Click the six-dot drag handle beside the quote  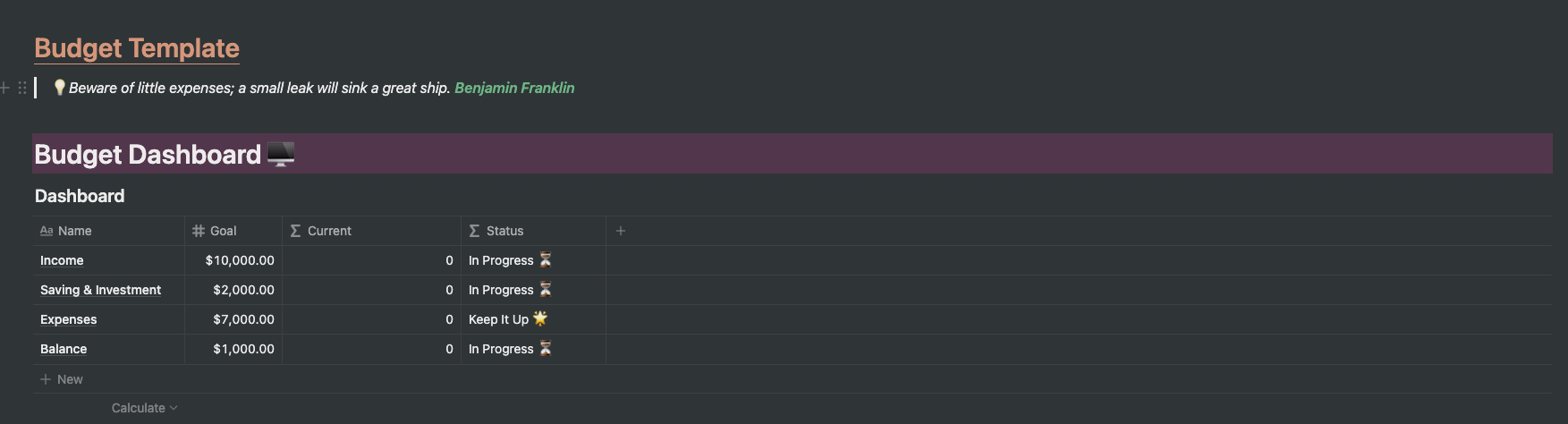click(x=22, y=88)
